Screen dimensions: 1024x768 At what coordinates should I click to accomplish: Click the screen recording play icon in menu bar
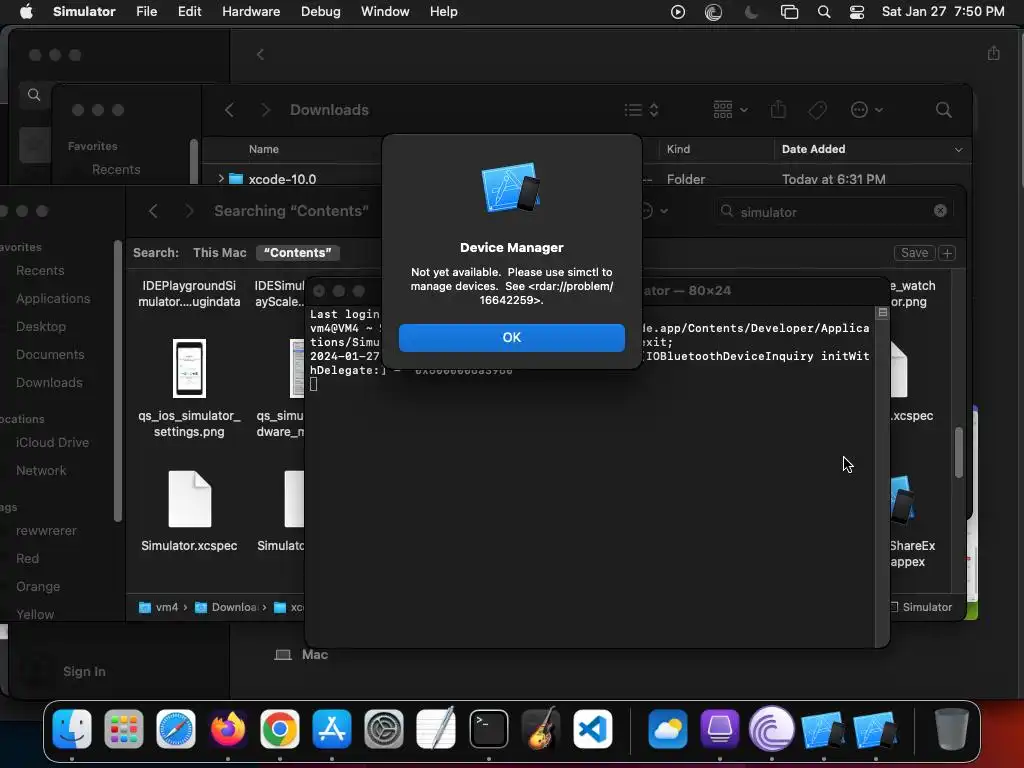(x=678, y=12)
